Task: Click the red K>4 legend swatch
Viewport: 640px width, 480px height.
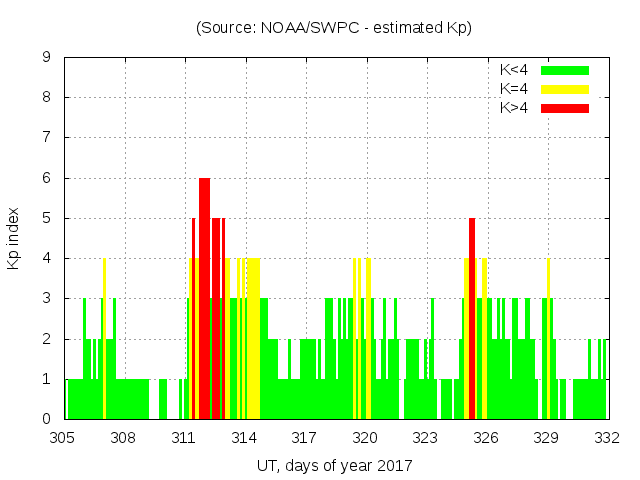Action: (x=565, y=108)
